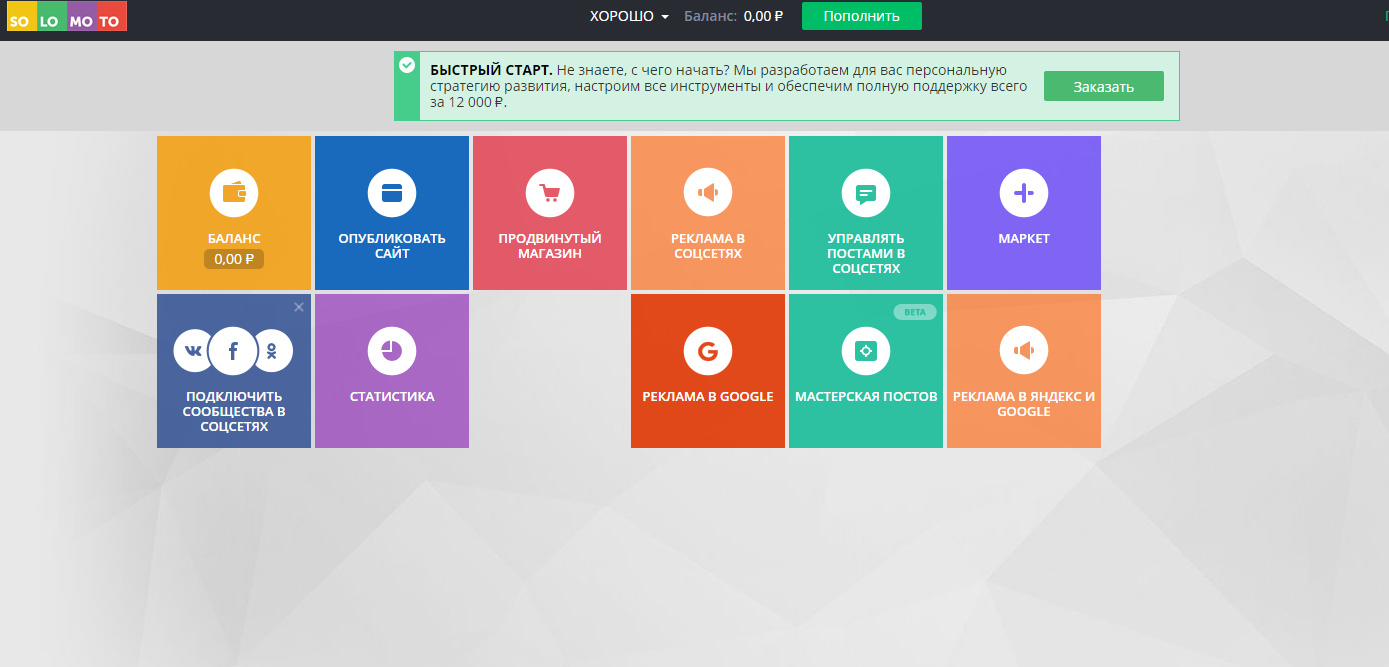The height and width of the screenshot is (667, 1389).
Task: Click the Баланс: label in header
Action: [x=711, y=16]
